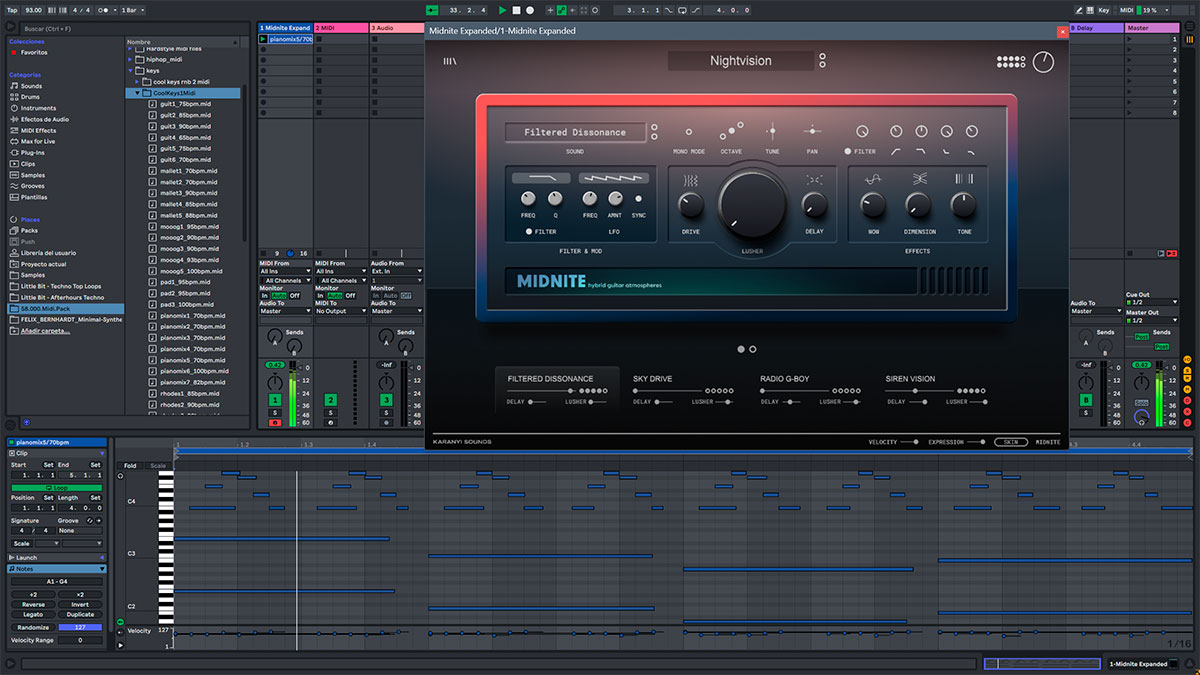Viewport: 1200px width, 675px height.
Task: Click the dot-grid randomize icon in Midnite
Action: [1011, 62]
